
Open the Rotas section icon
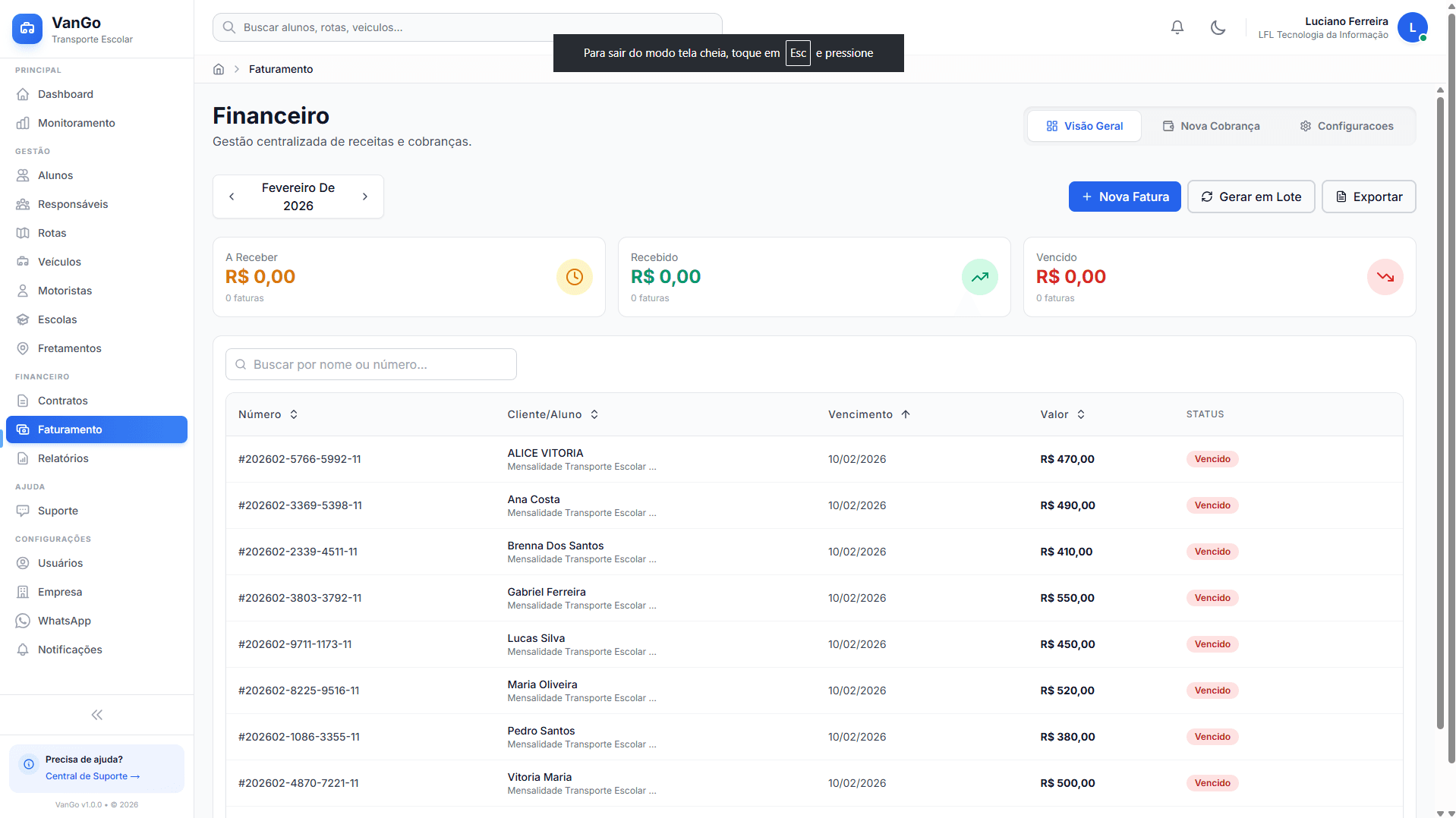(x=24, y=233)
